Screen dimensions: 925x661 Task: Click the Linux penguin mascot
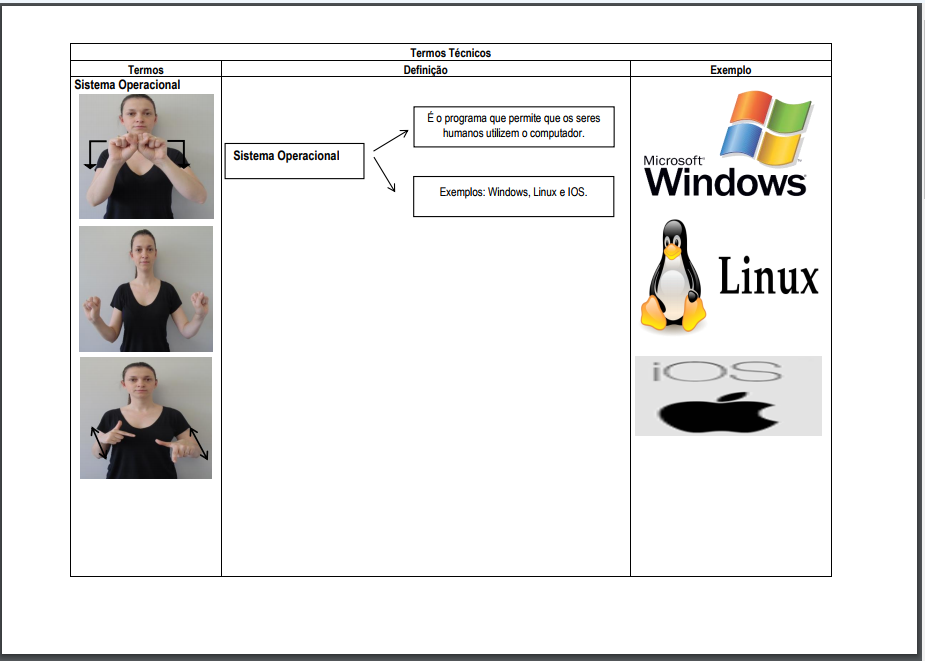pyautogui.click(x=674, y=277)
